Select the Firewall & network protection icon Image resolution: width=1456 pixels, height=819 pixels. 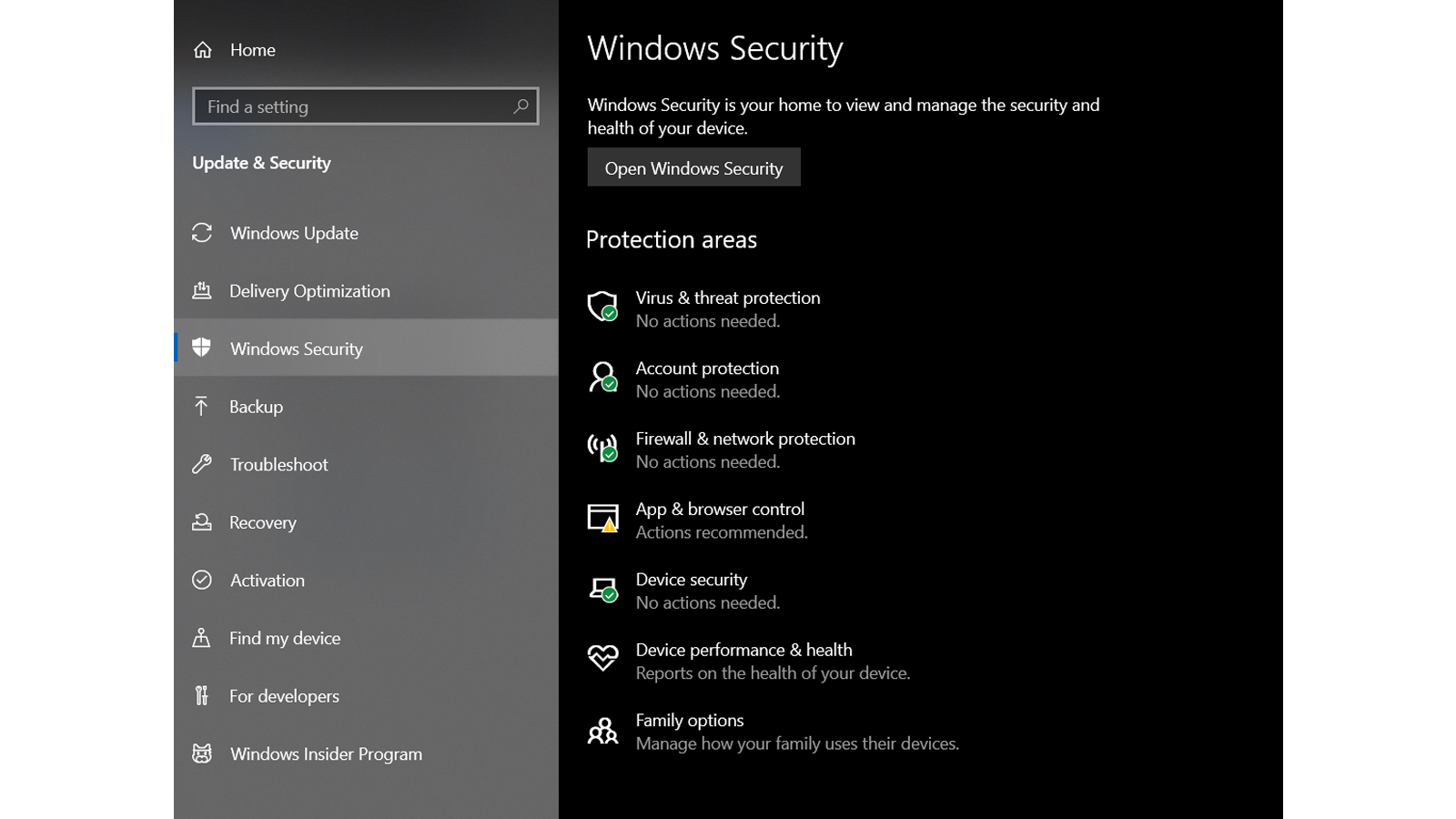602,448
